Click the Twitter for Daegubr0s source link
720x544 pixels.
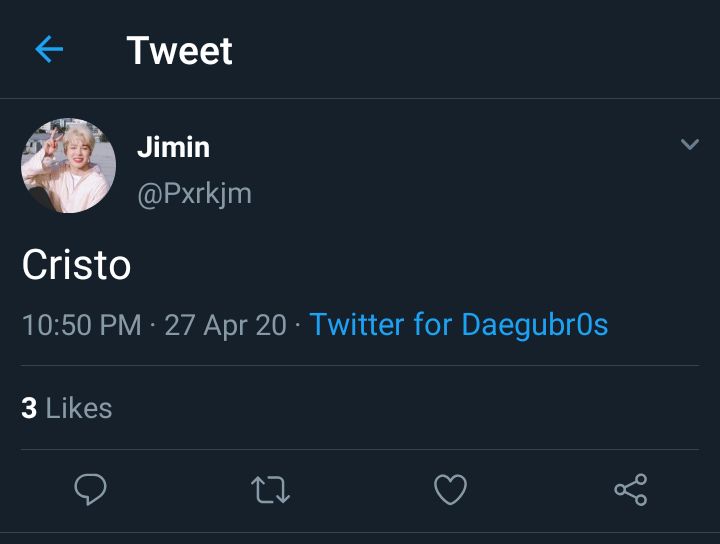pyautogui.click(x=459, y=325)
